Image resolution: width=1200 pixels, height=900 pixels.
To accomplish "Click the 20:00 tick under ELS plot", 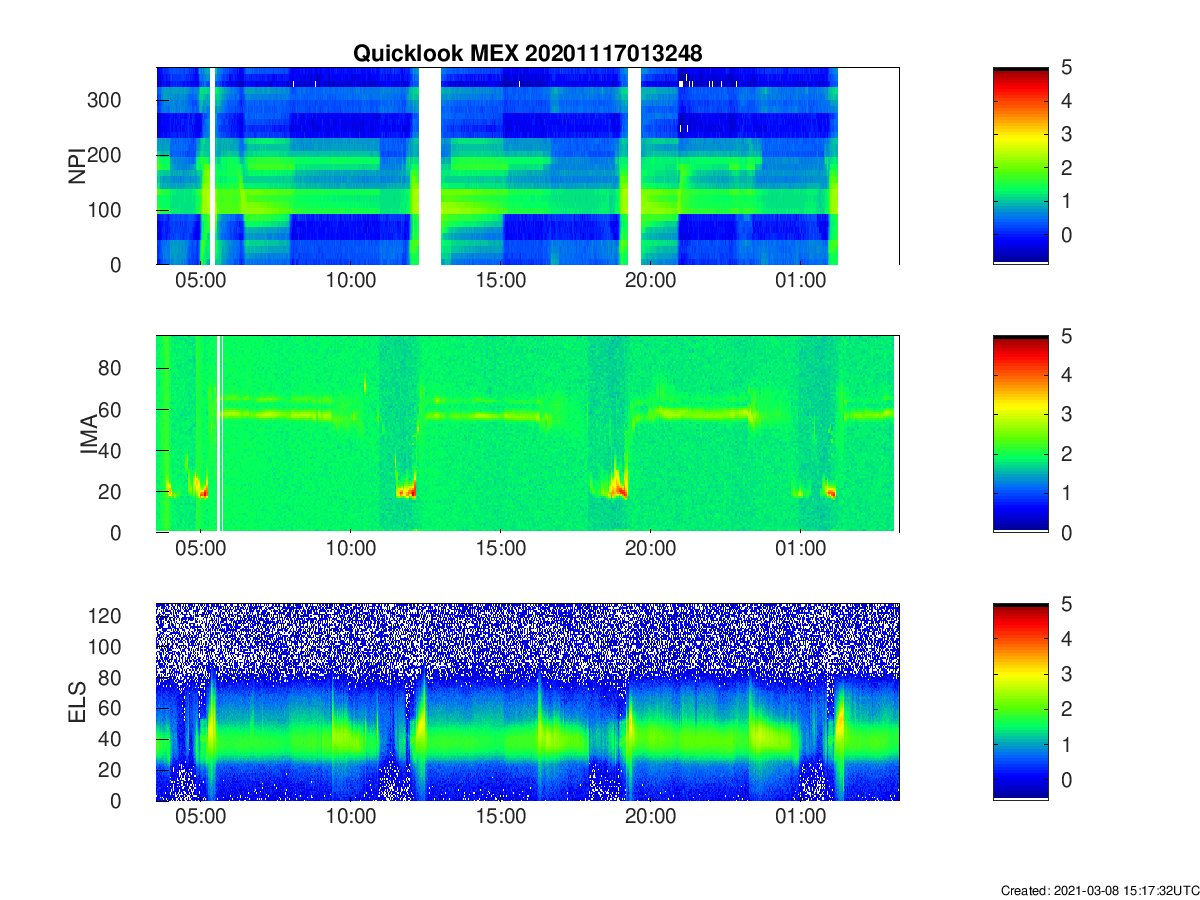I will (651, 817).
